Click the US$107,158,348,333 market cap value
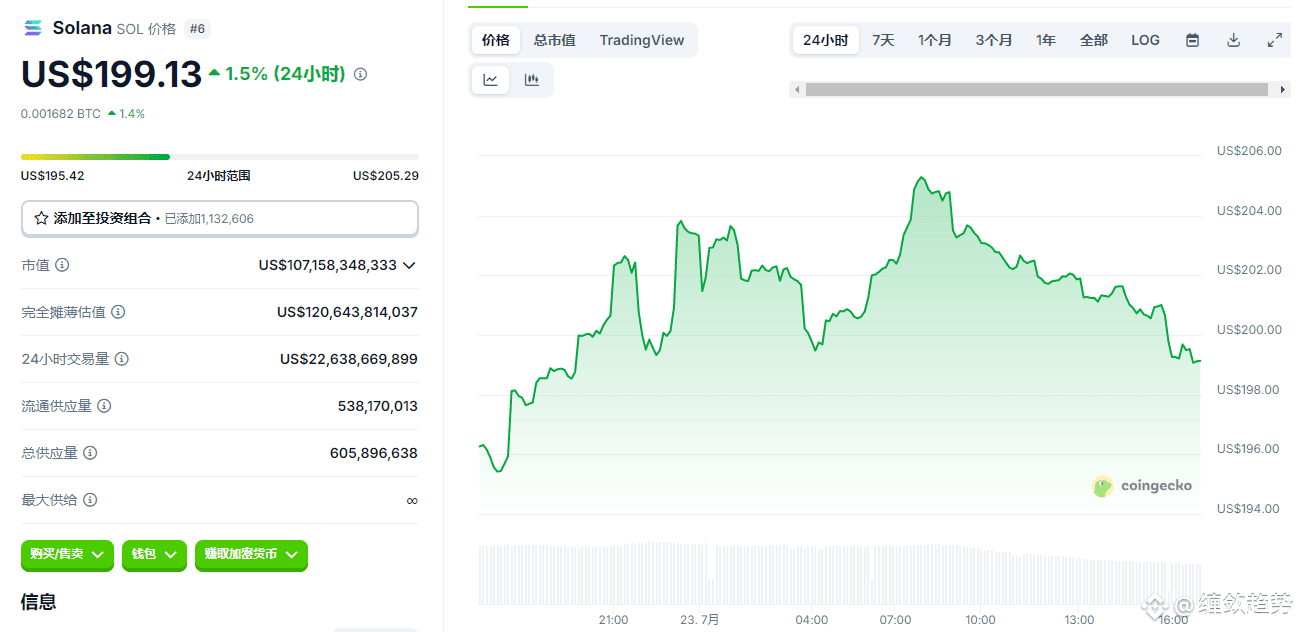Screen dimensions: 1302x632 [x=328, y=265]
